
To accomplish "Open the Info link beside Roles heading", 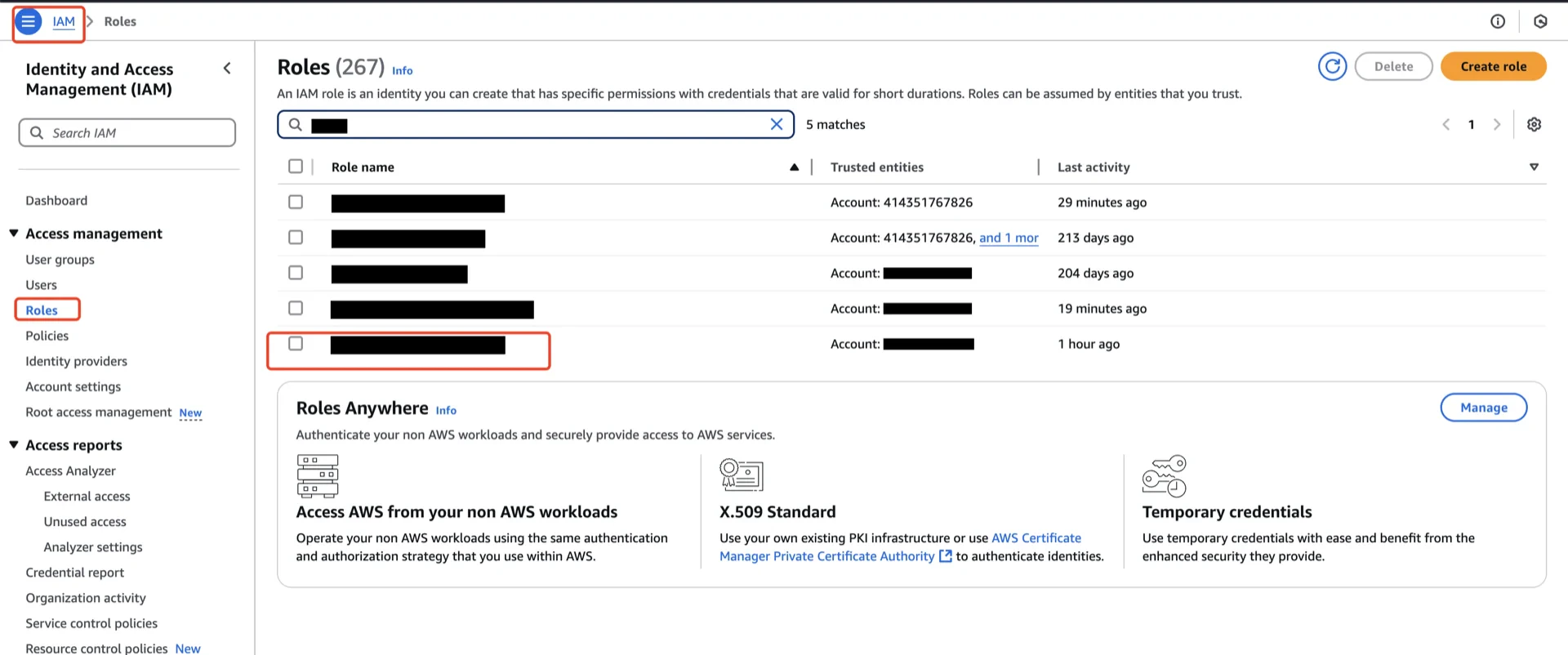I will coord(403,70).
